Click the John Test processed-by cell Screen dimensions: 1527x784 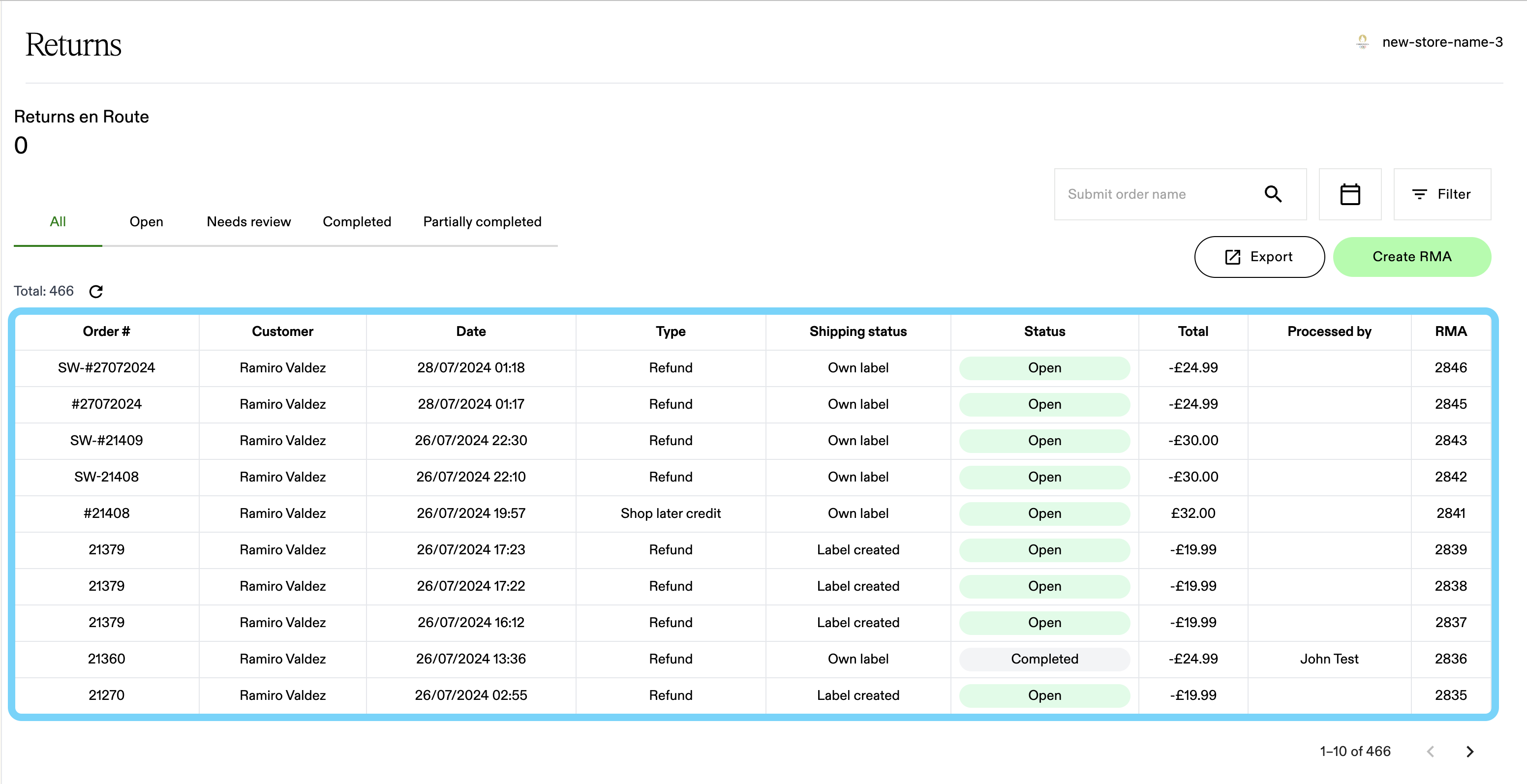1329,659
